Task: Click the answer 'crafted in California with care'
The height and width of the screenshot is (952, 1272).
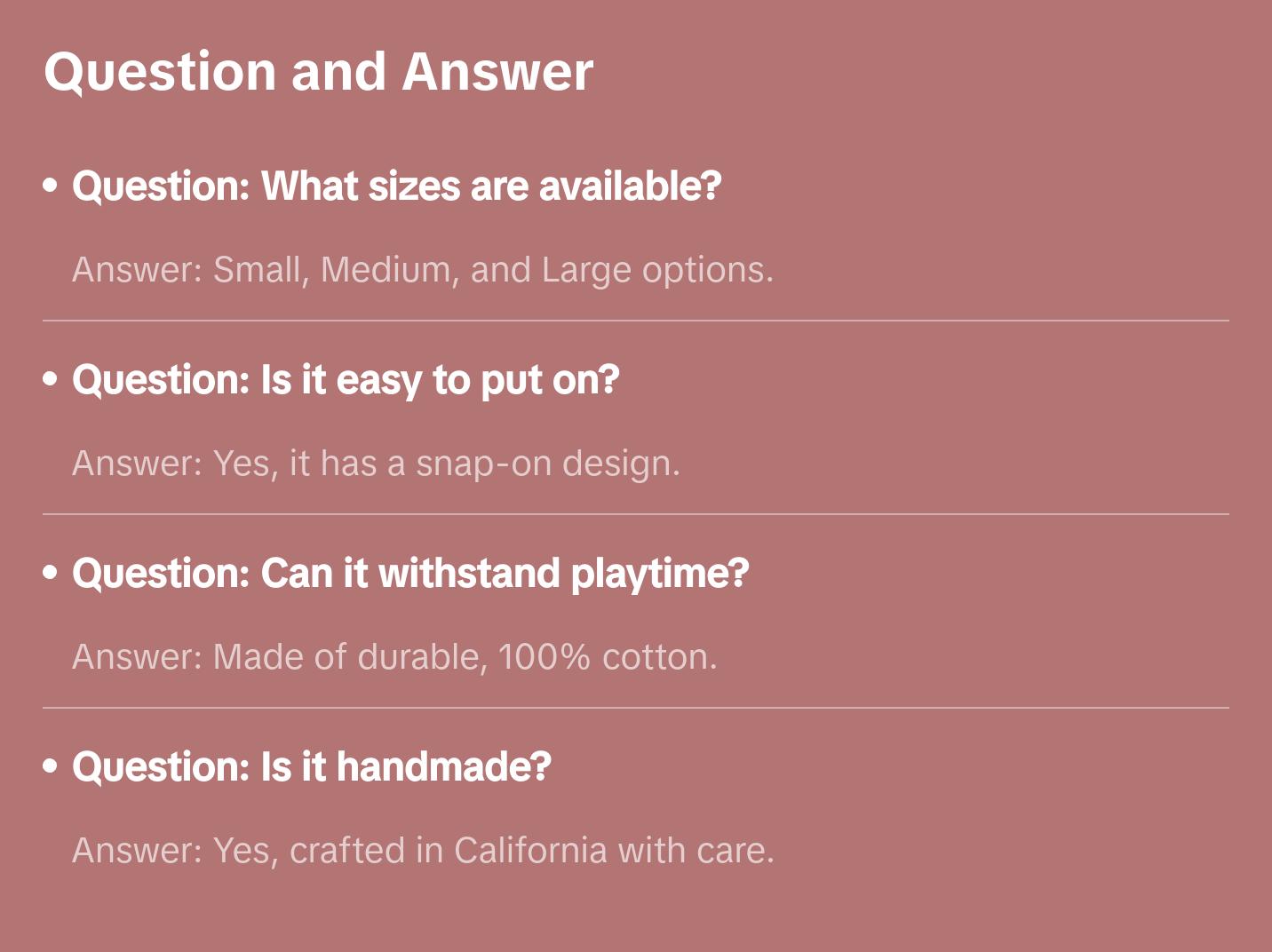Action: click(x=532, y=851)
